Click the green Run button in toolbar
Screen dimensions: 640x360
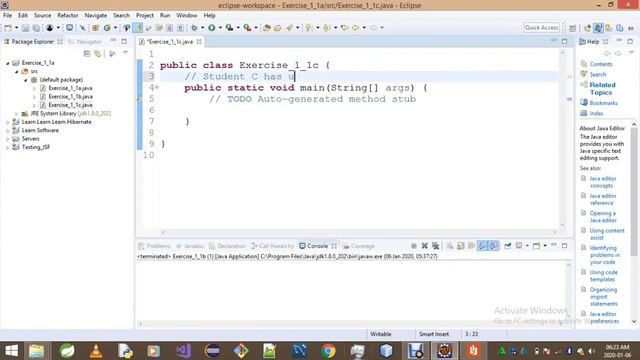pos(211,28)
